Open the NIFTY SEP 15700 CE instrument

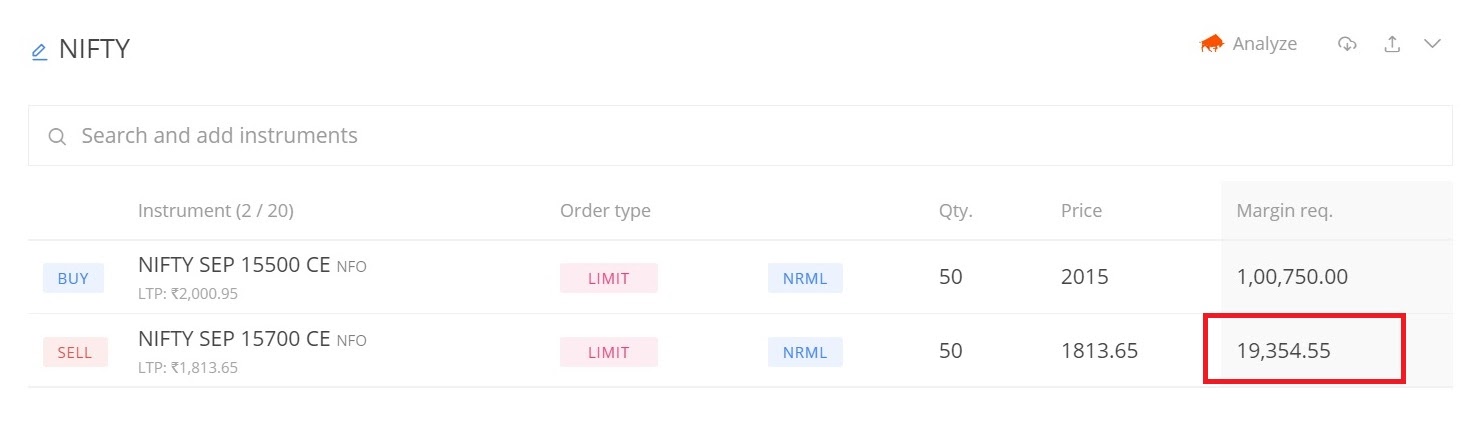tap(234, 339)
